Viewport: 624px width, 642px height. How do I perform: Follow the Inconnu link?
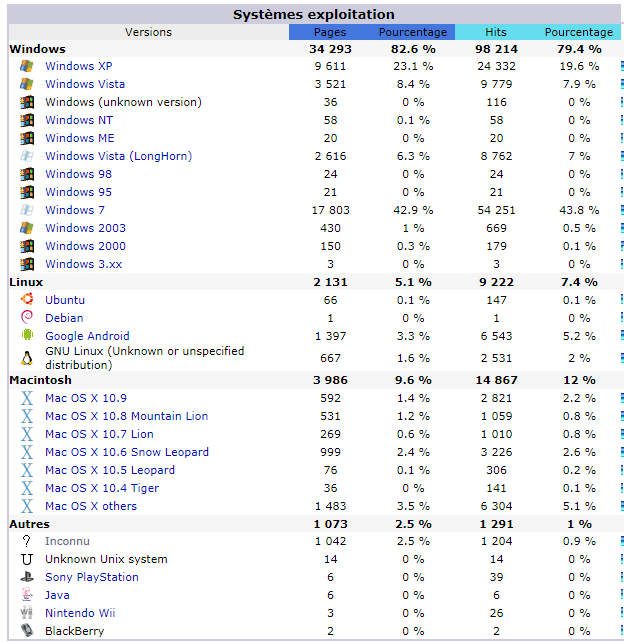pos(68,541)
